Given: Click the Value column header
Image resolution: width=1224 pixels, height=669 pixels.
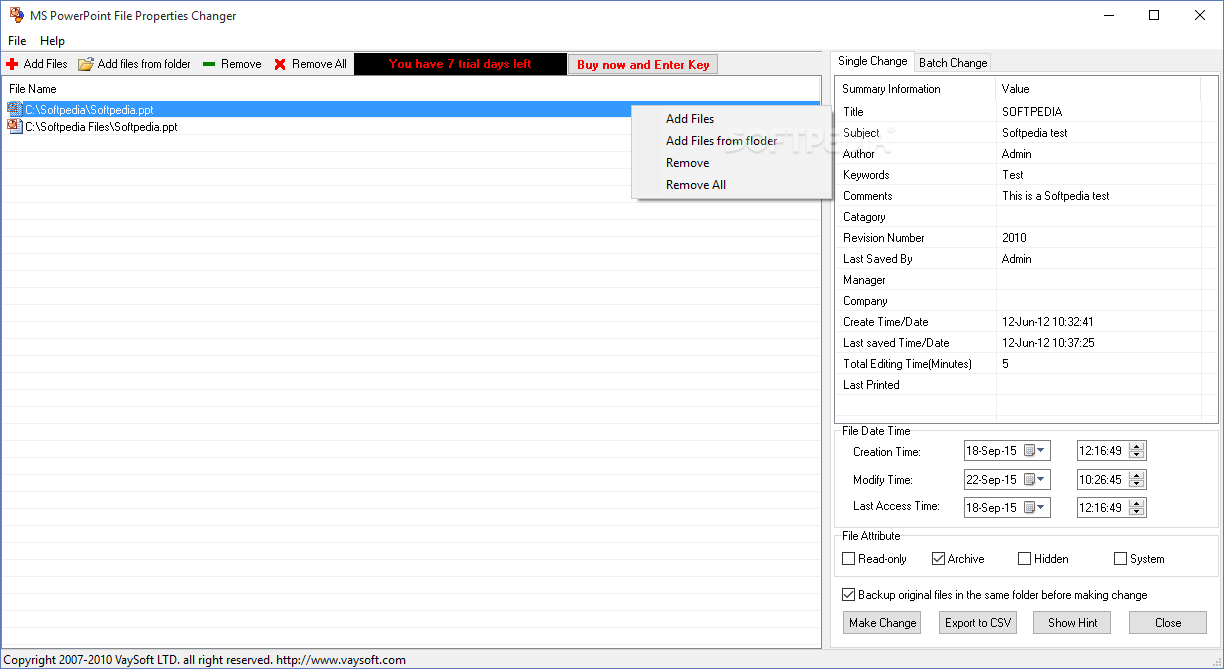Looking at the screenshot, I should pyautogui.click(x=1098, y=89).
